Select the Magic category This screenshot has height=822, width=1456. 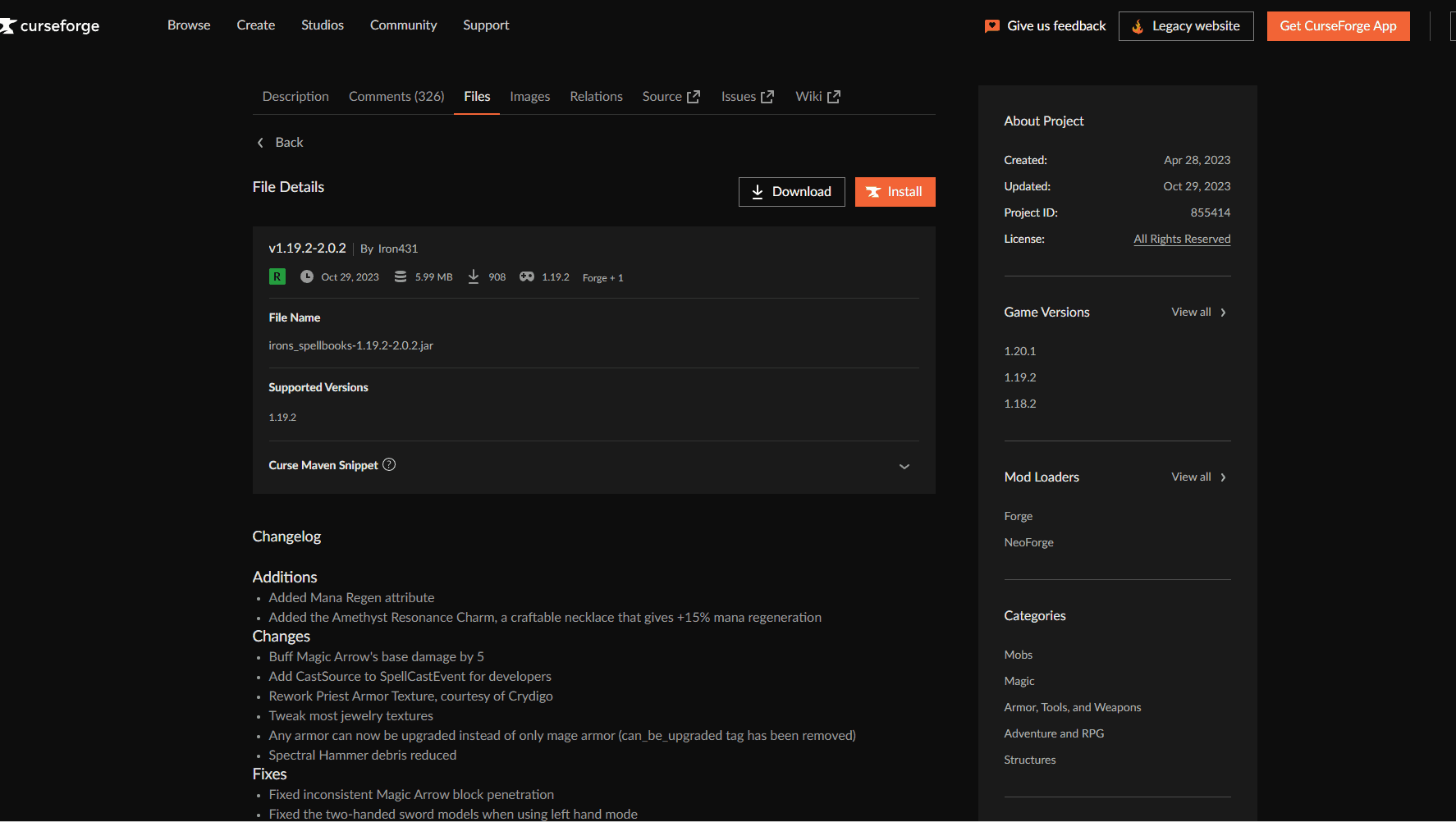pyautogui.click(x=1019, y=681)
